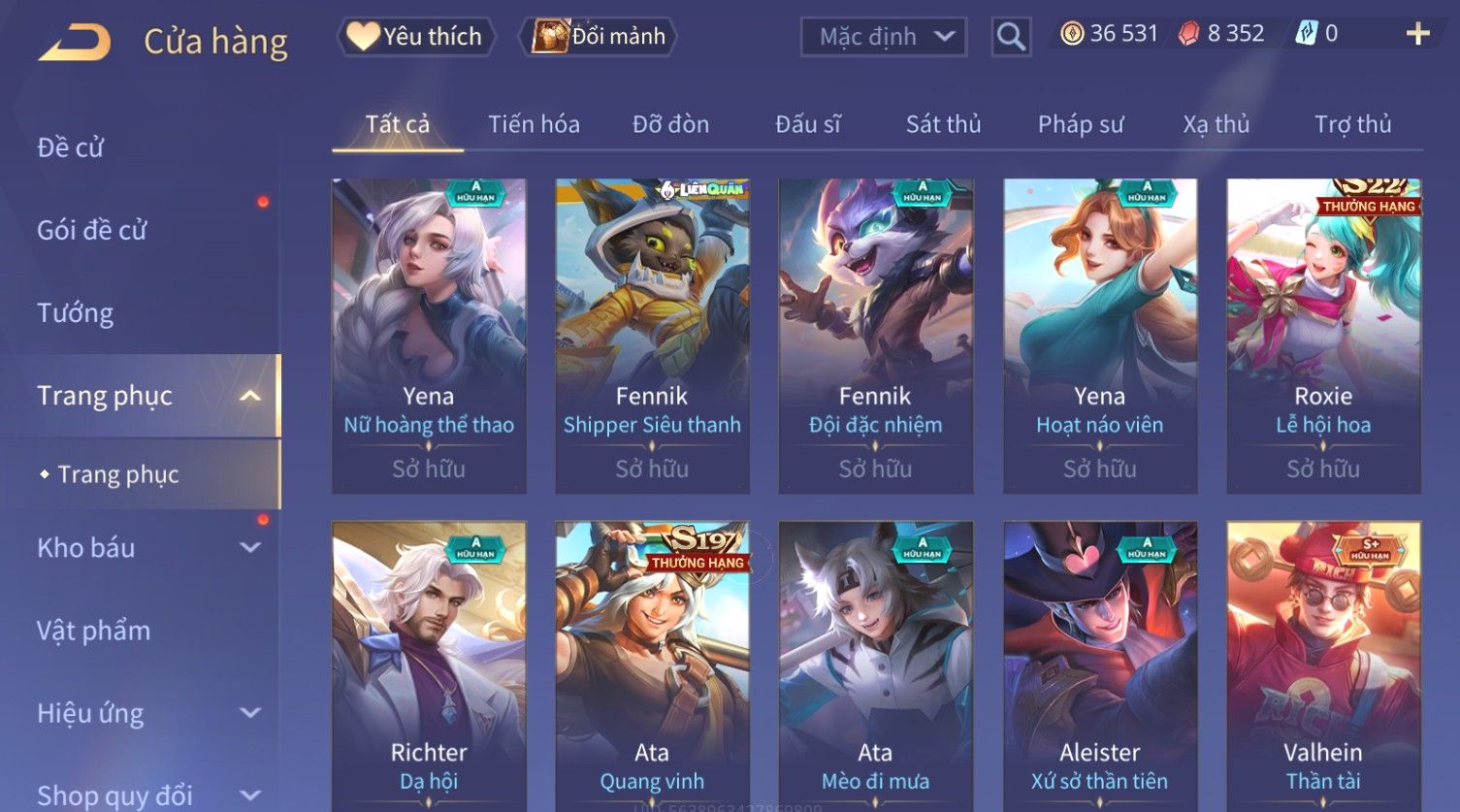1460x812 pixels.
Task: Tap the red gem currency icon
Action: click(1188, 34)
